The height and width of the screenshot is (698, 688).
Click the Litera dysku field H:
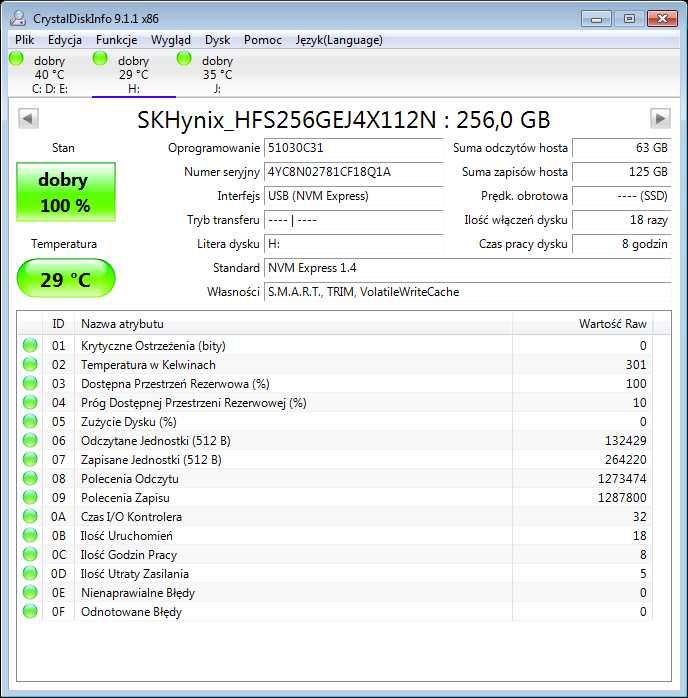point(354,244)
